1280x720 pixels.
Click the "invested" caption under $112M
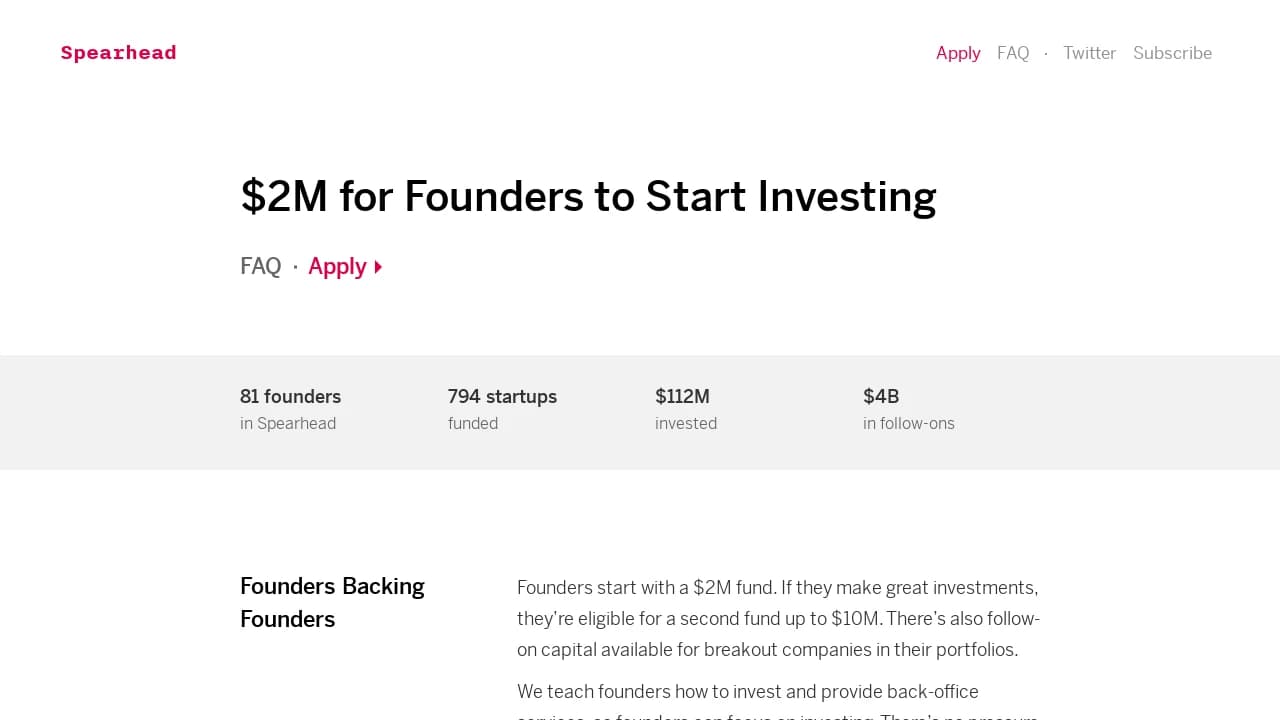(x=686, y=423)
